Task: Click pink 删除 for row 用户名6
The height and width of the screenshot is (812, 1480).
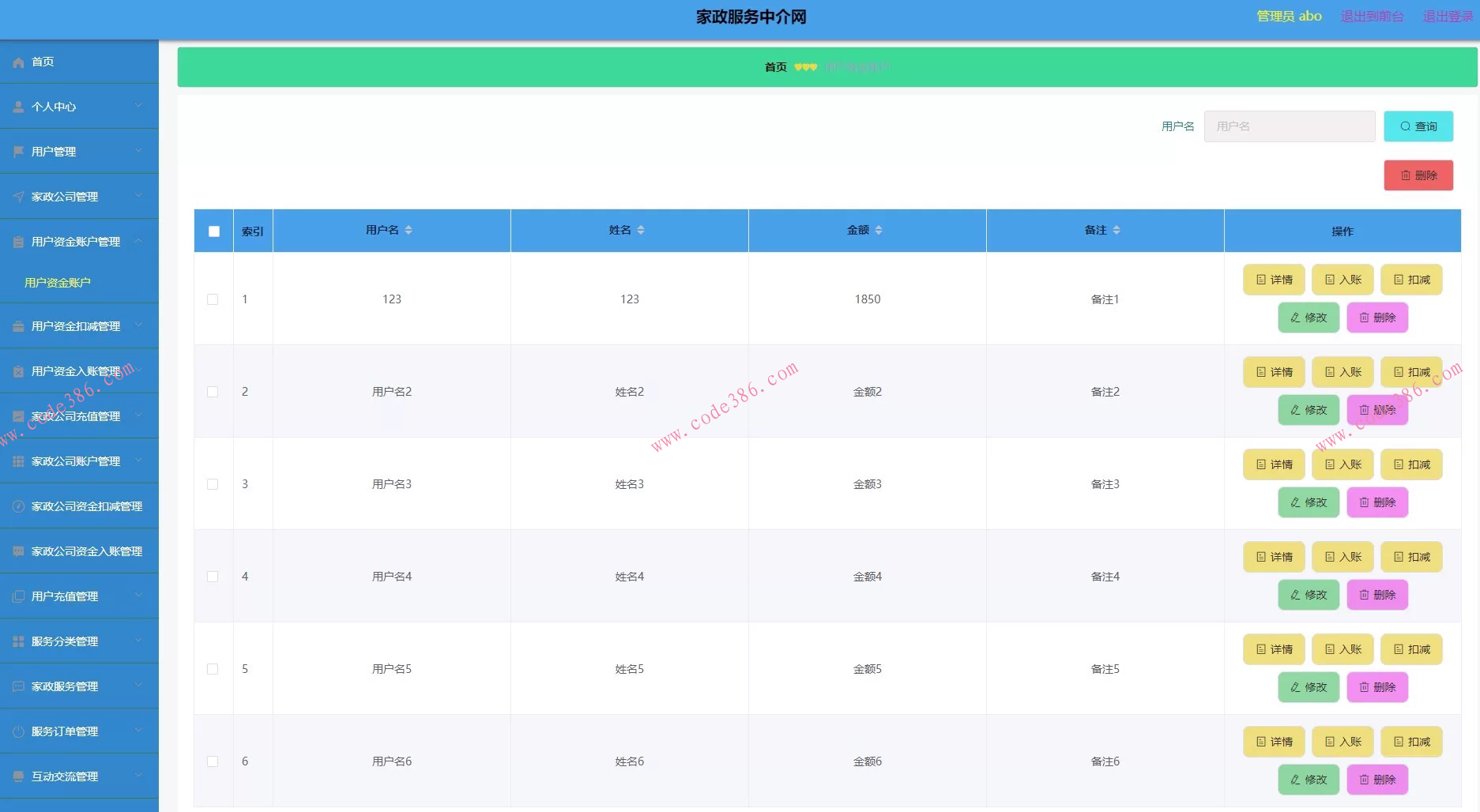Action: pyautogui.click(x=1377, y=780)
